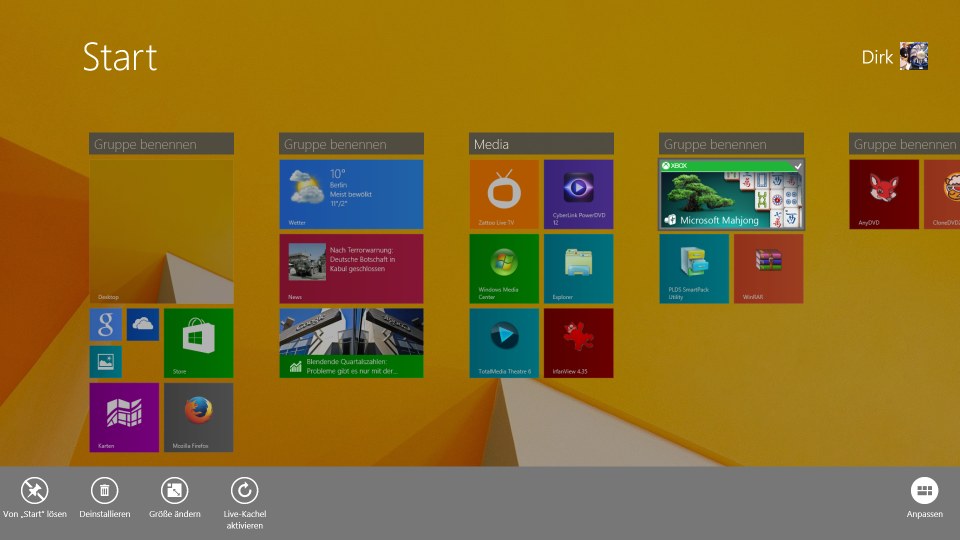Launch CyberLink PowerDVD 12 tile
The width and height of the screenshot is (960, 540).
coord(579,194)
